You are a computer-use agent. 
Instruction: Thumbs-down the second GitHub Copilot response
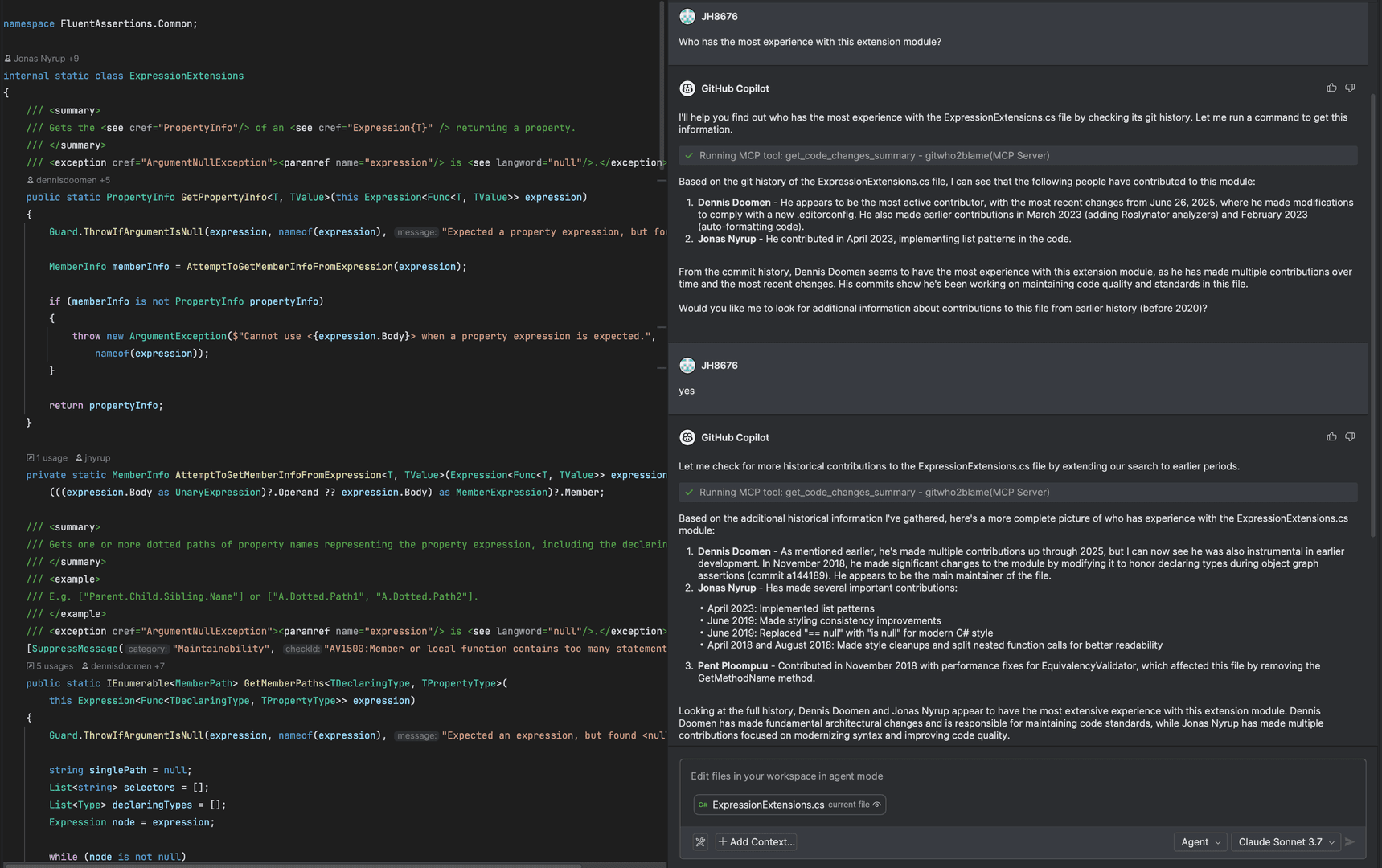pyautogui.click(x=1351, y=436)
